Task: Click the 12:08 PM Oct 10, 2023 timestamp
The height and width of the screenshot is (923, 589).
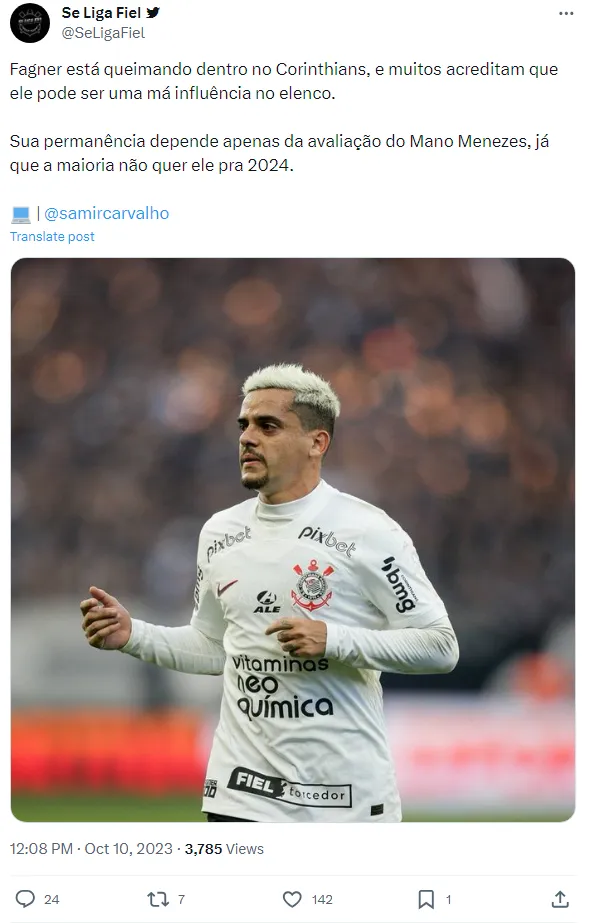Action: coord(91,849)
